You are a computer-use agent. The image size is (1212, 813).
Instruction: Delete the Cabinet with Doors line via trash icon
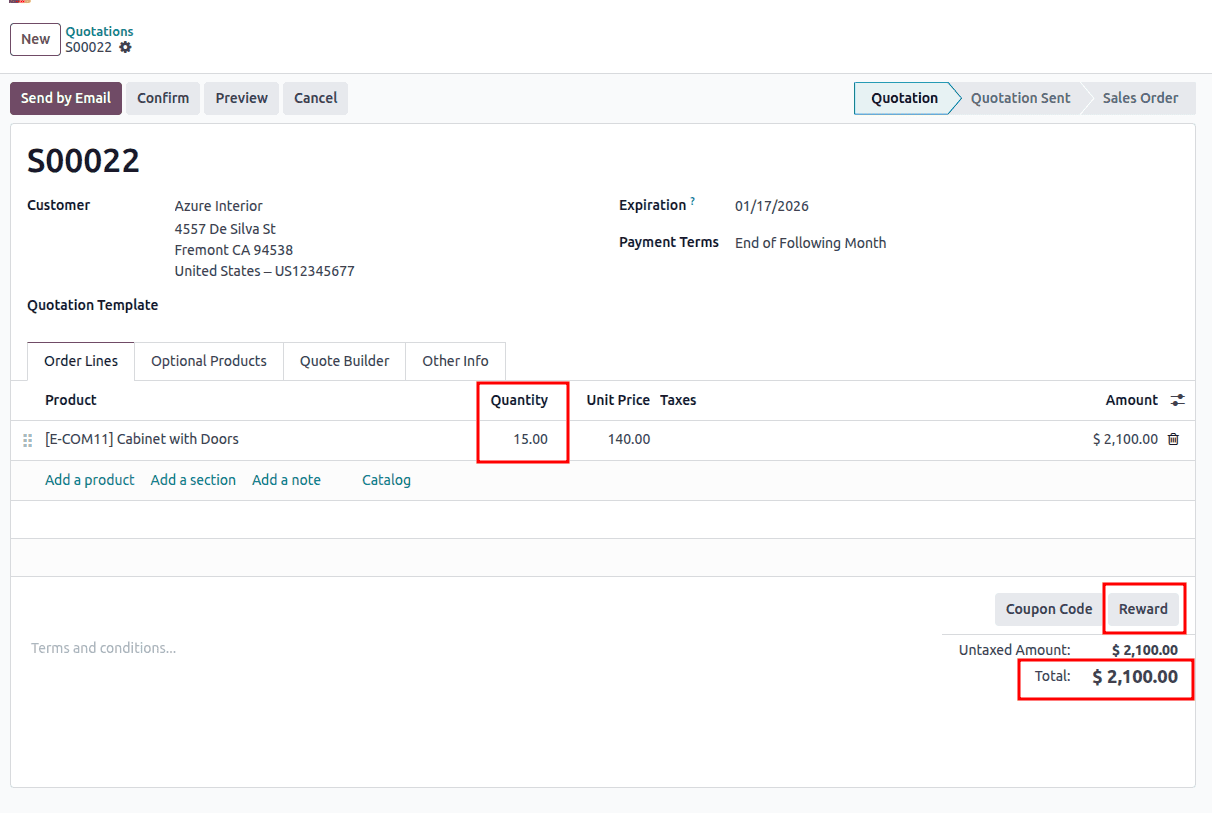(x=1173, y=439)
